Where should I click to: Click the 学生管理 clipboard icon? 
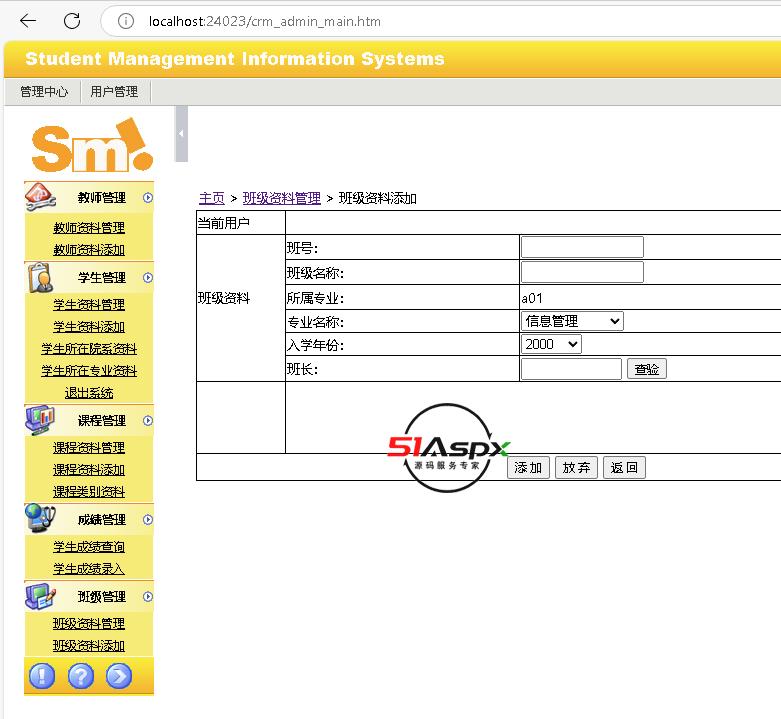[x=41, y=277]
